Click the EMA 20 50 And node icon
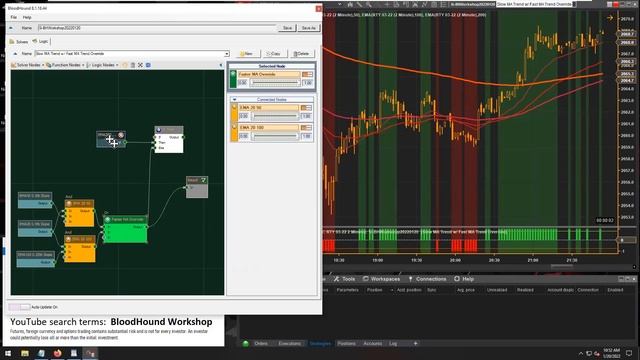 pos(69,203)
